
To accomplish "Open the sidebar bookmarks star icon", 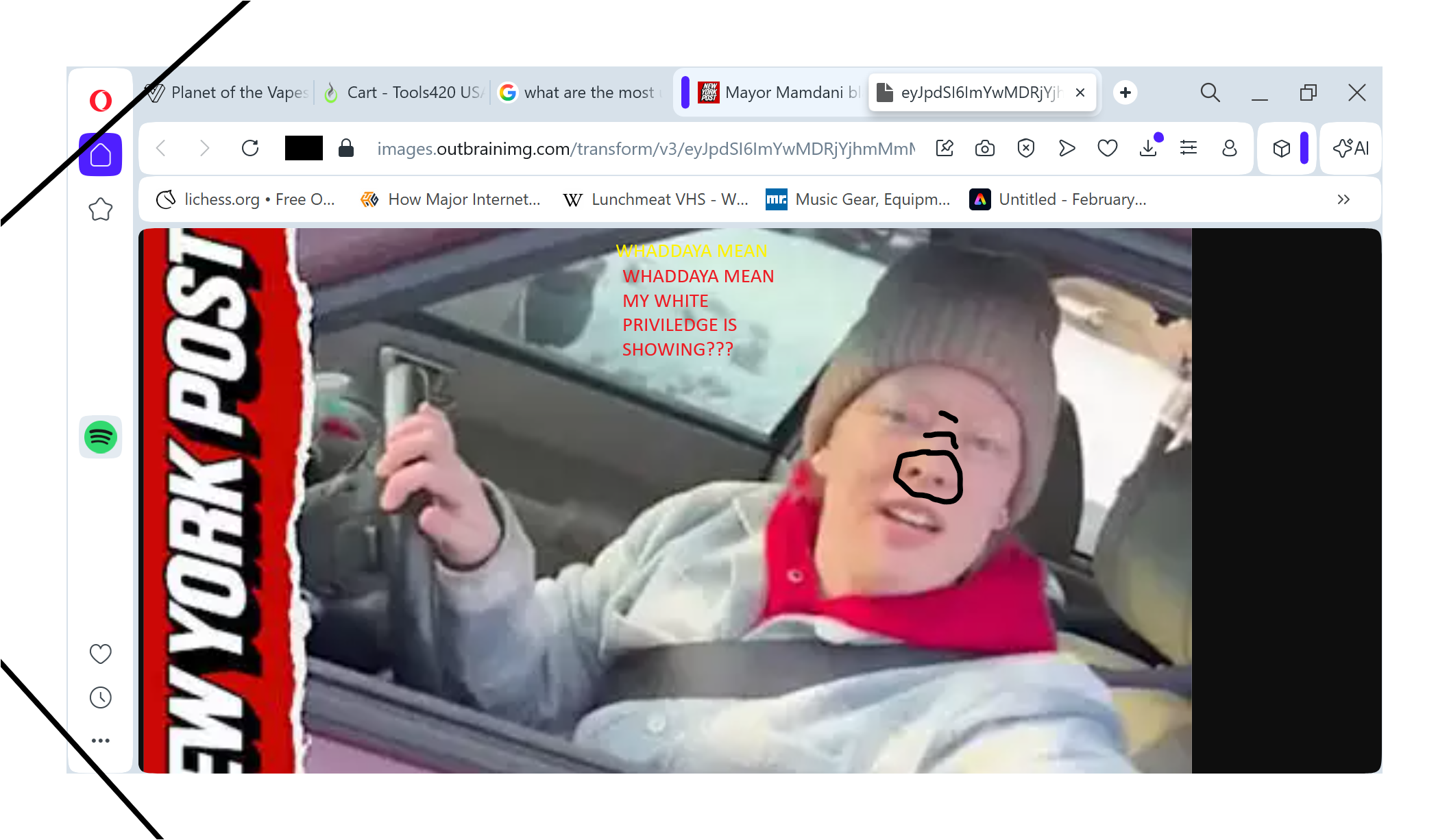I will coord(101,210).
